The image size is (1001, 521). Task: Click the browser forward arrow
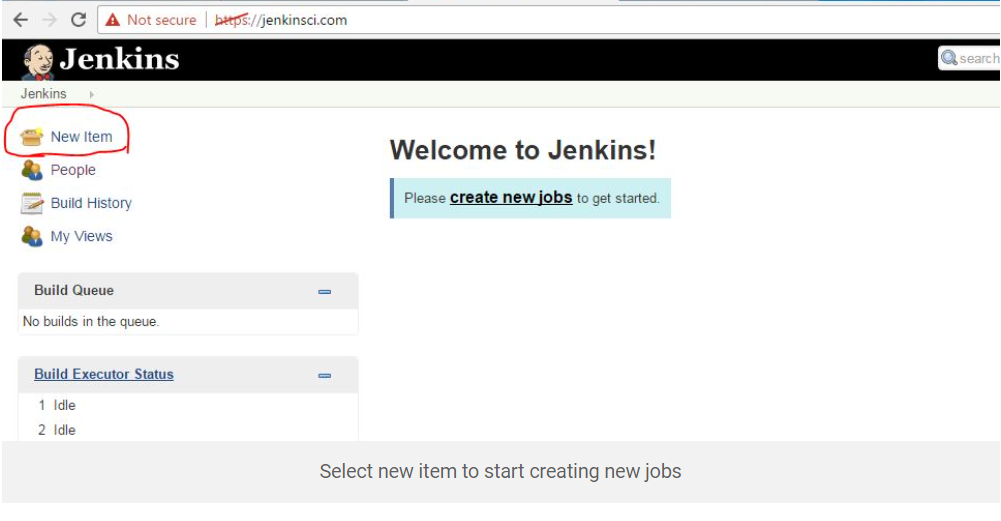[x=49, y=20]
